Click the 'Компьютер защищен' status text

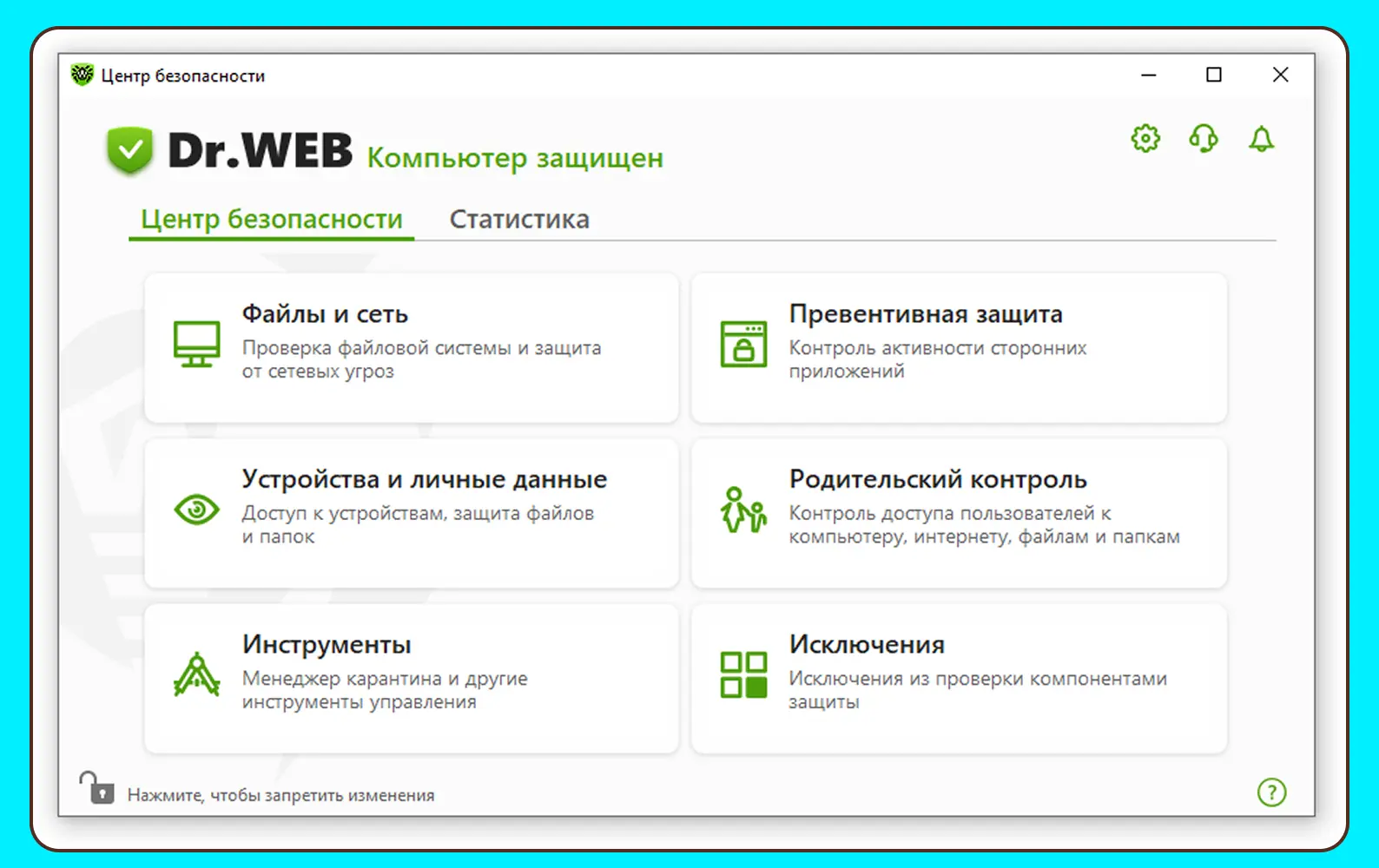pyautogui.click(x=515, y=158)
